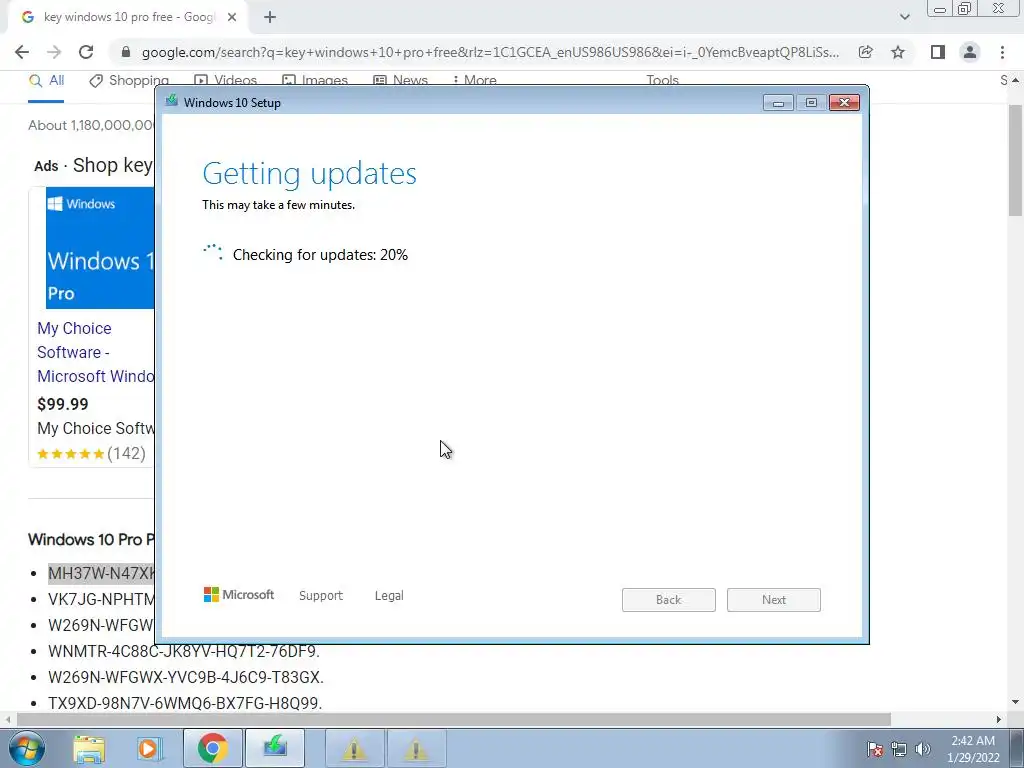Open Google search Tools
The image size is (1024, 768).
coord(662,81)
